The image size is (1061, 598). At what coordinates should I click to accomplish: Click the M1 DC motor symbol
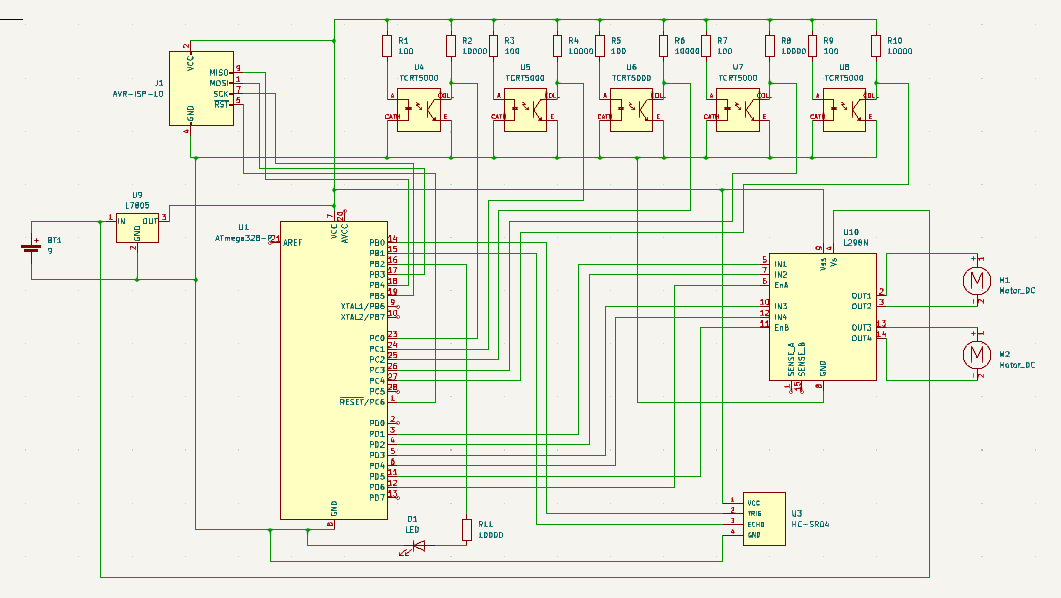(x=974, y=280)
